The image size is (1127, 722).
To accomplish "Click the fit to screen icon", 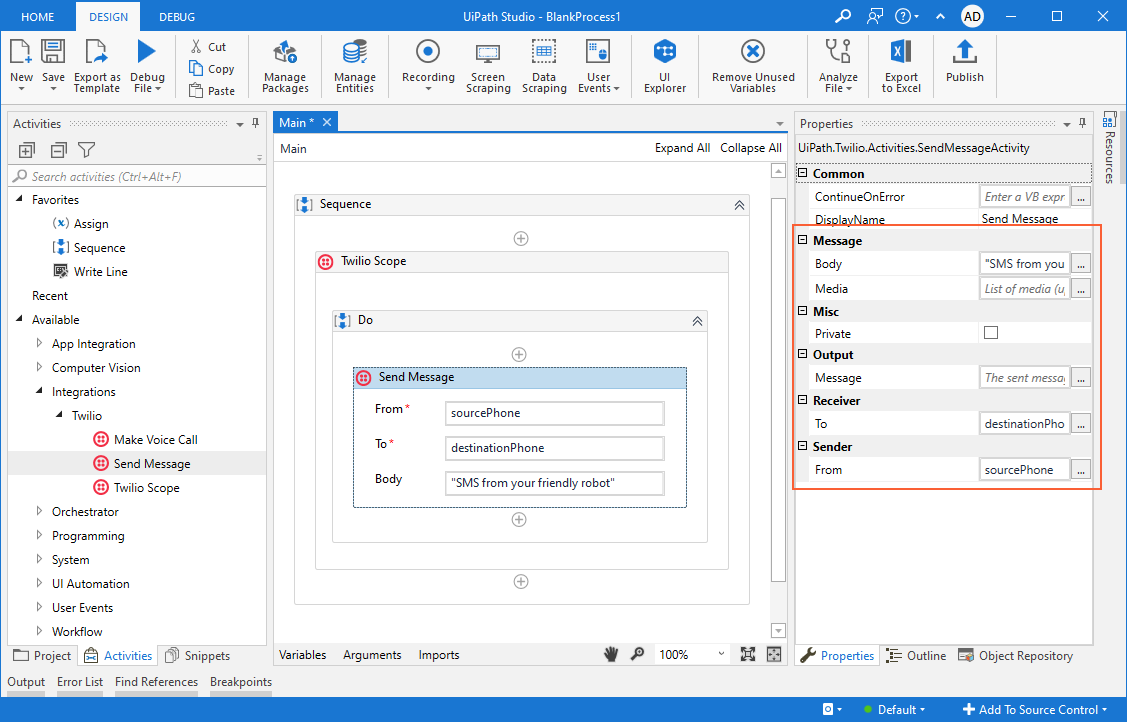I will 748,654.
